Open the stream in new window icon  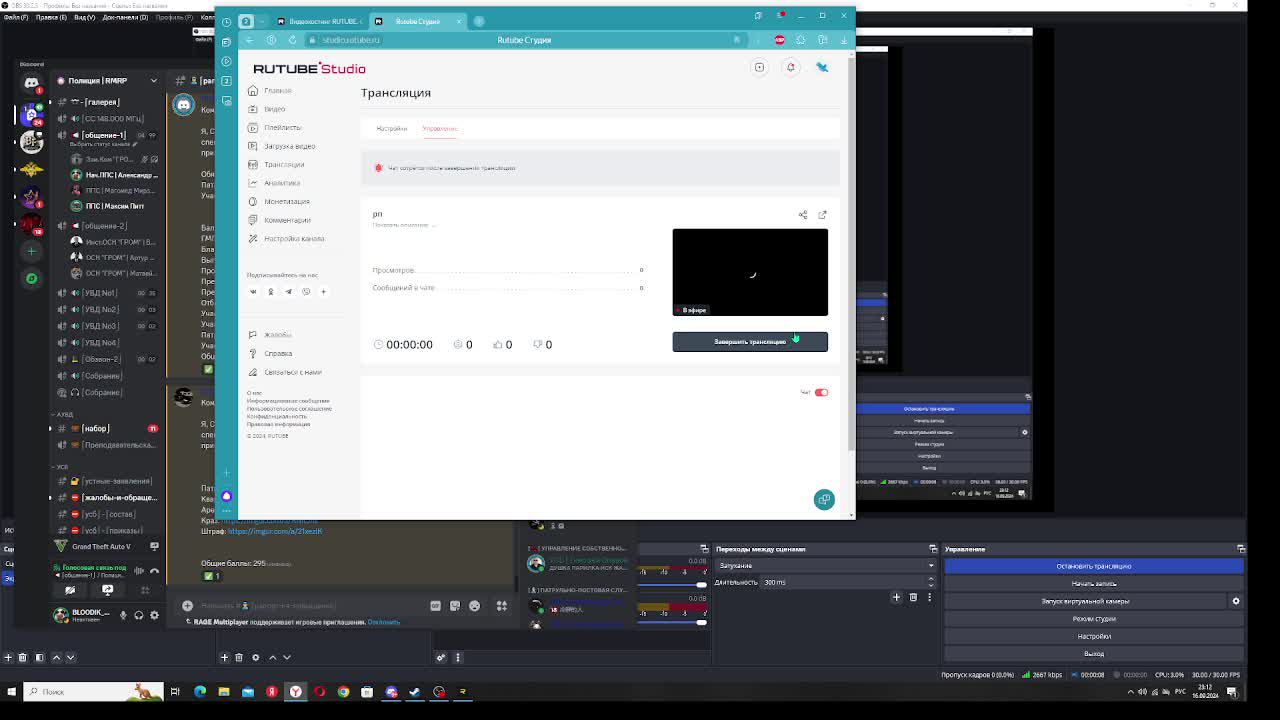pos(822,215)
